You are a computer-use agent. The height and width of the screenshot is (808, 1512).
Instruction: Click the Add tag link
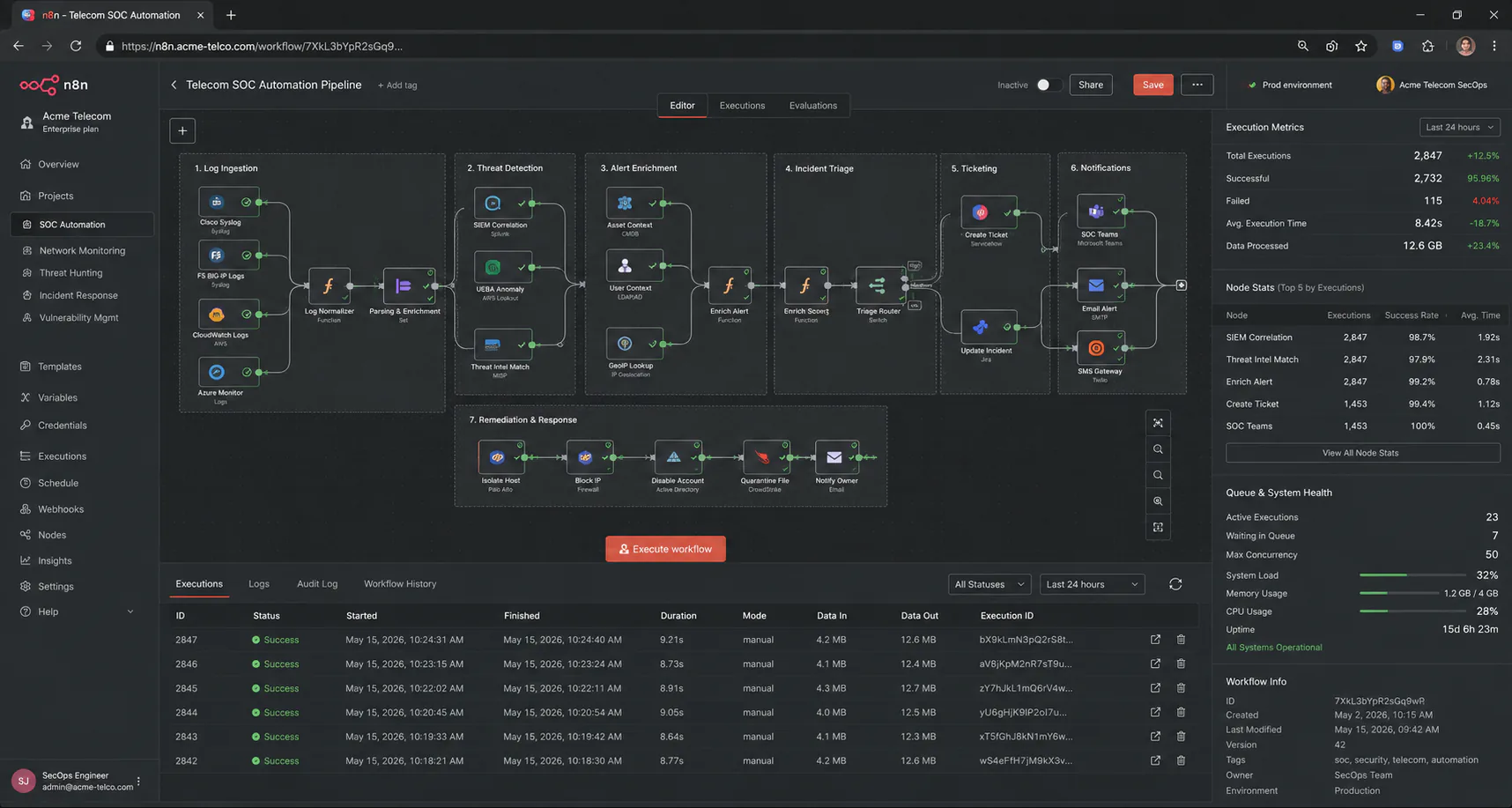click(397, 85)
